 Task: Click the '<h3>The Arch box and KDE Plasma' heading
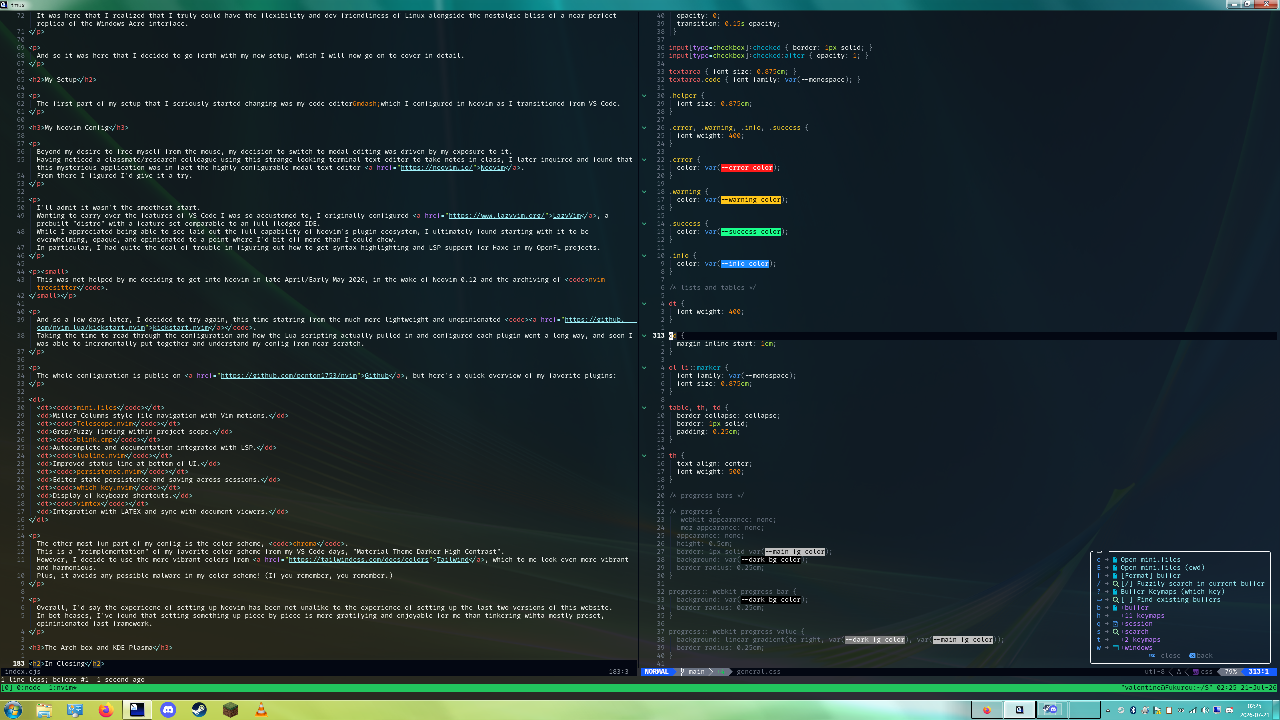tap(98, 648)
